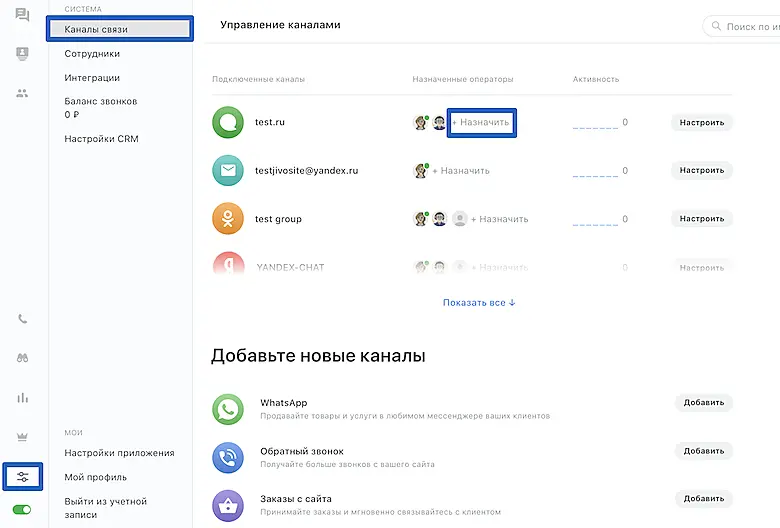
Task: Toggle the green online status switch
Action: [22, 510]
